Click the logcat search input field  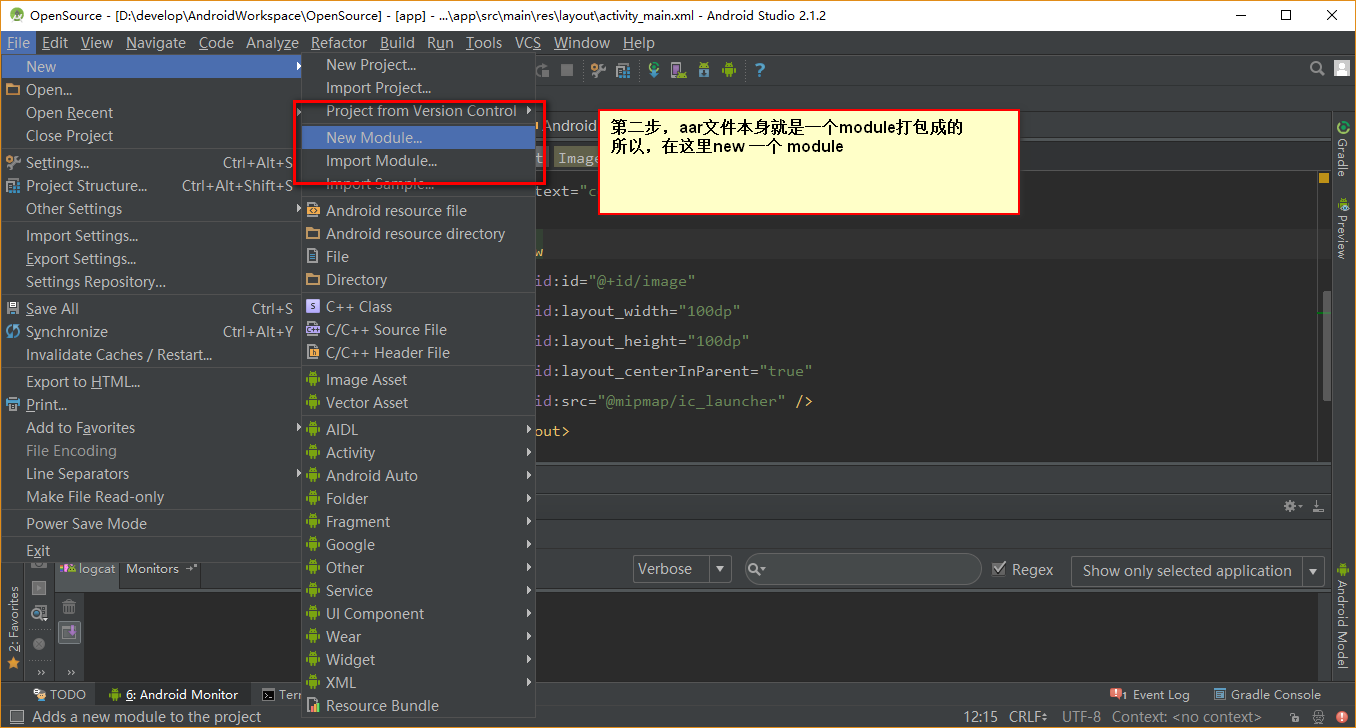tap(863, 570)
